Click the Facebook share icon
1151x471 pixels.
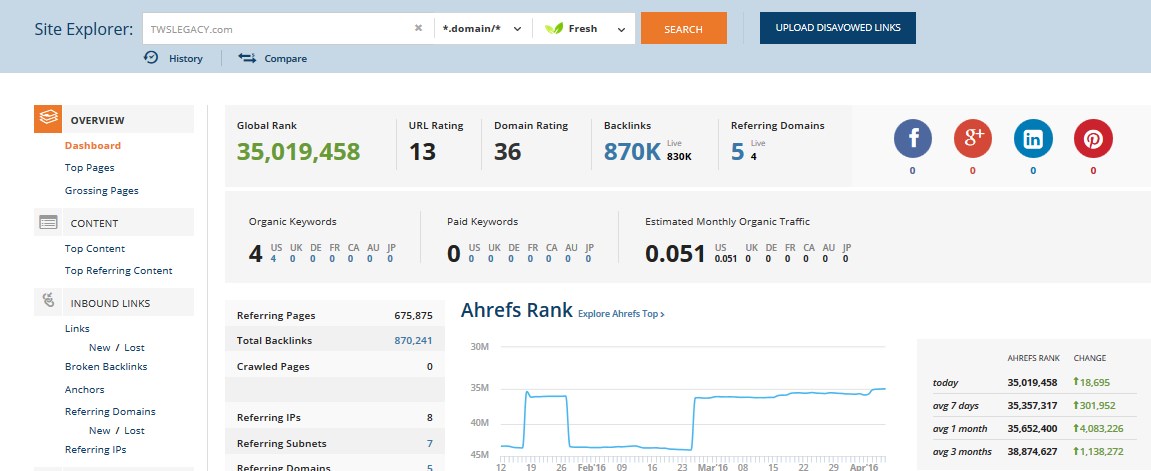pyautogui.click(x=912, y=138)
